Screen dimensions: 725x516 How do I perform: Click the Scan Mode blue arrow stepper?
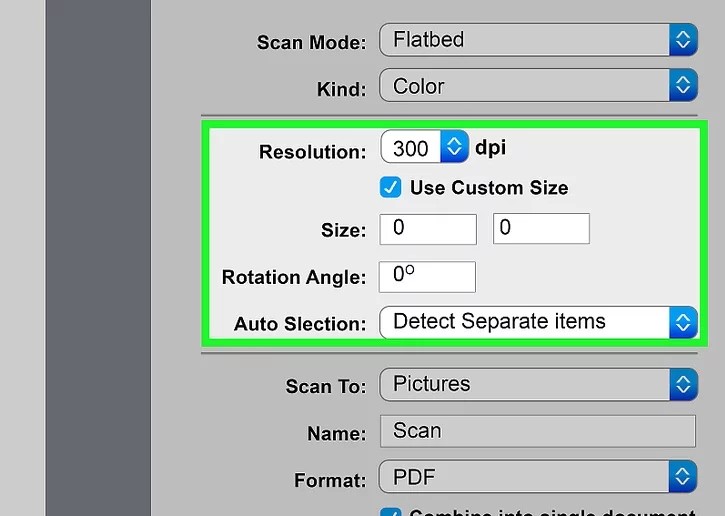683,40
